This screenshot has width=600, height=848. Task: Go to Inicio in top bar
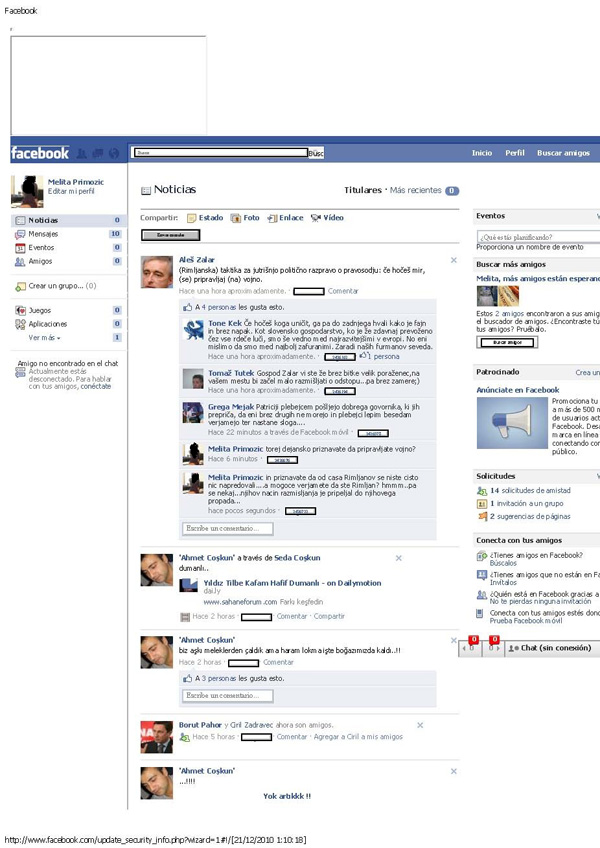[x=482, y=153]
